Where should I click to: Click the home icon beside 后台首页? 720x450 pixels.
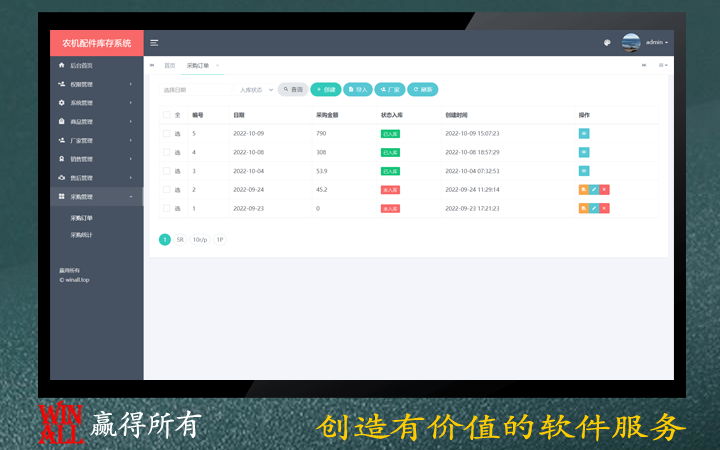coord(62,65)
